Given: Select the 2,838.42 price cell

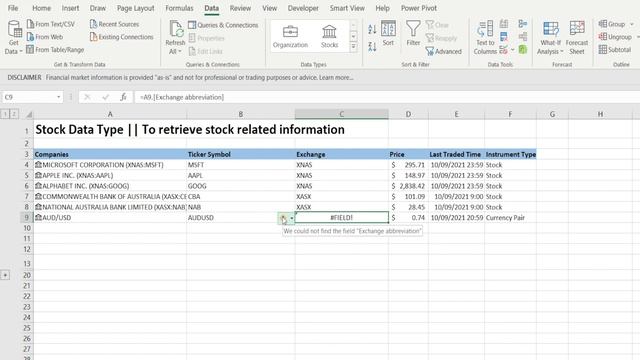Looking at the screenshot, I should [x=408, y=186].
